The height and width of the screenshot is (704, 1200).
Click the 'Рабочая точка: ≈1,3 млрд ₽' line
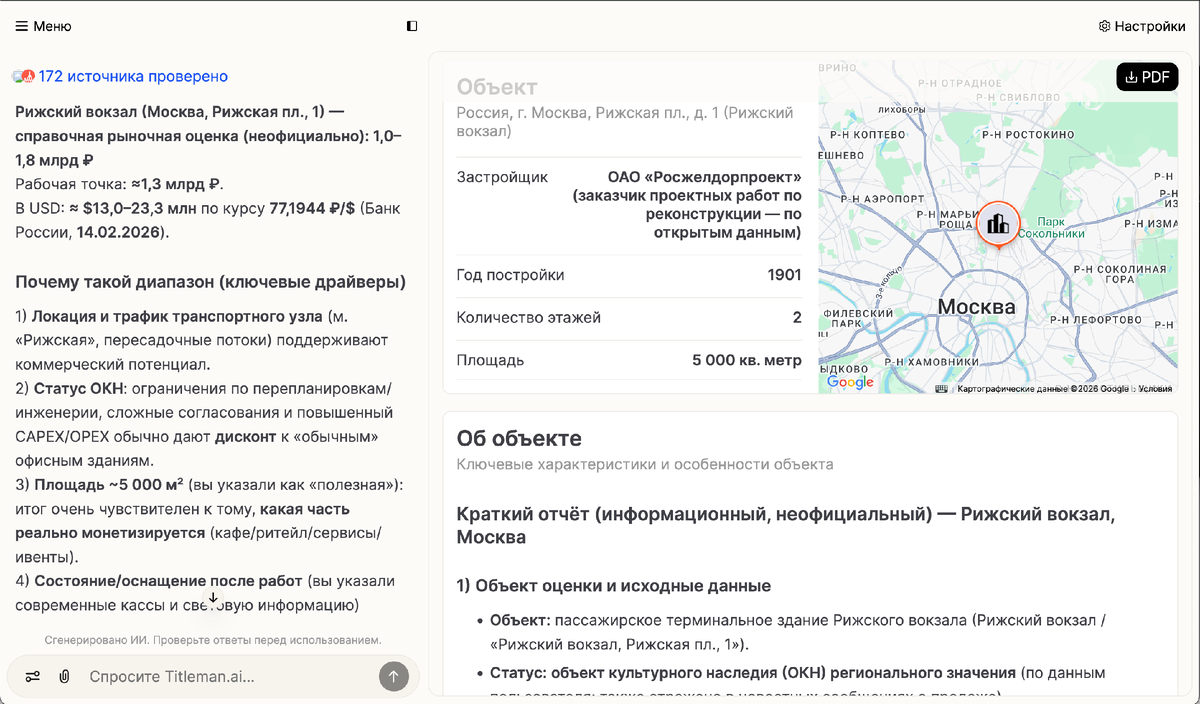(119, 184)
